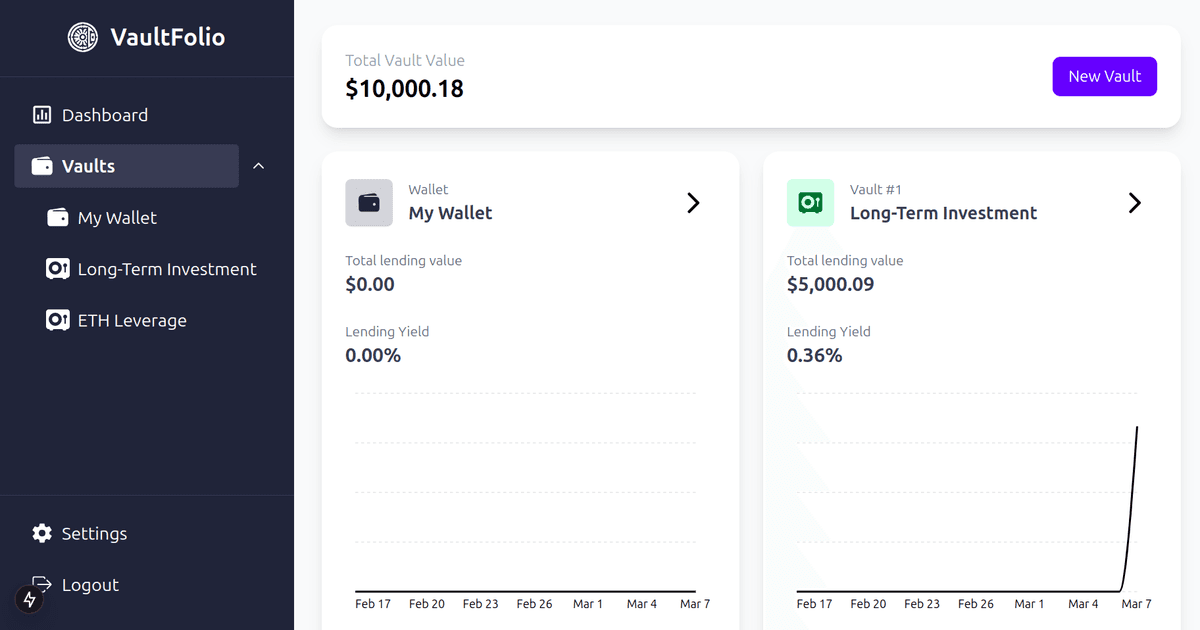Click the VaultFolio logo icon
1200x630 pixels.
(x=83, y=37)
